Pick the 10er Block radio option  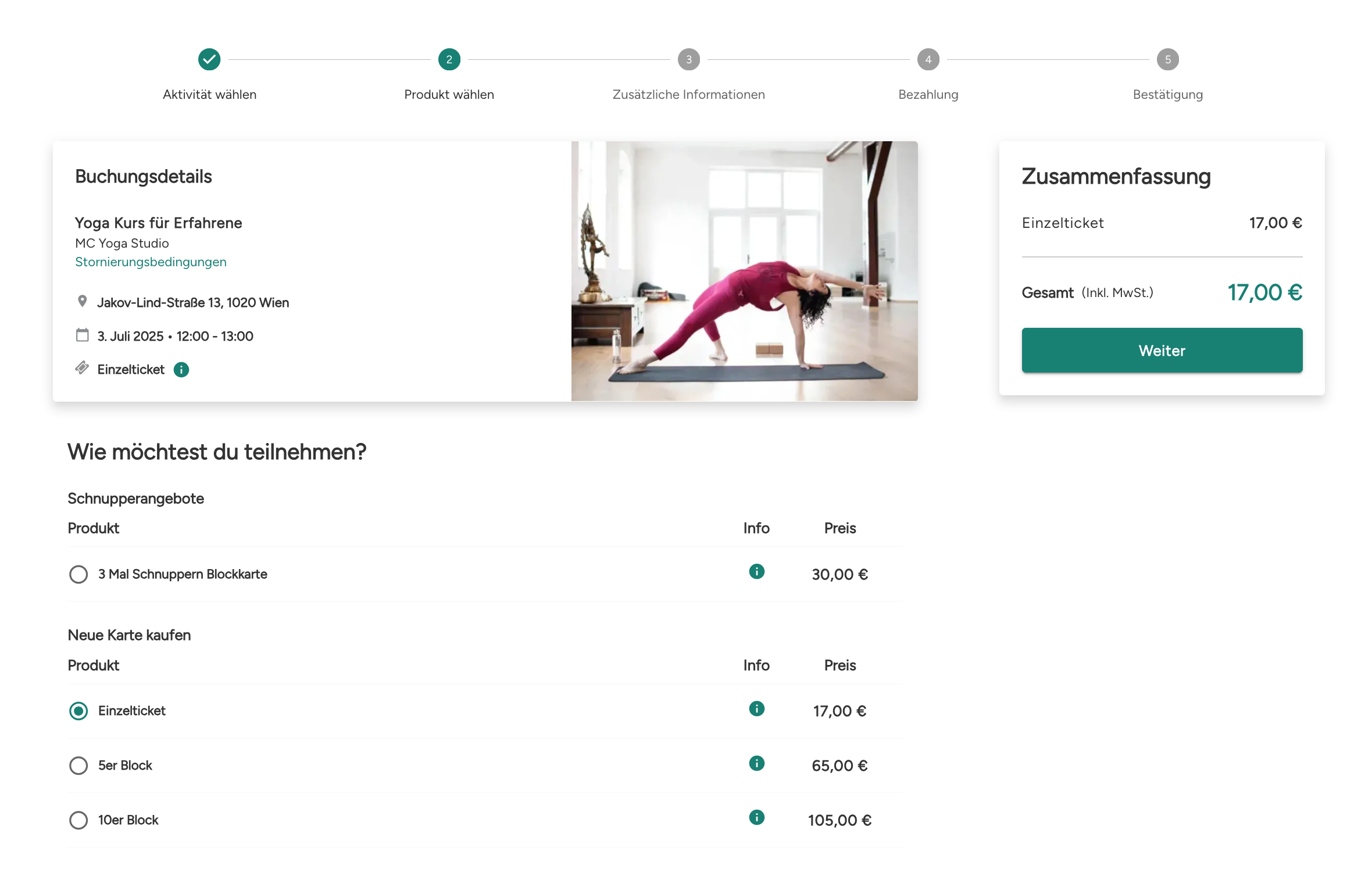(x=78, y=820)
